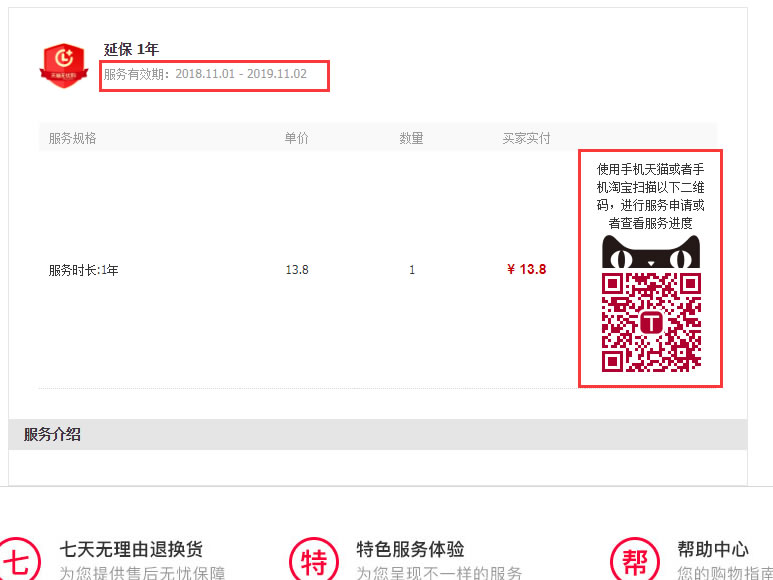
Task: Click the red ¥ 13.8 paid amount
Action: pos(526,269)
